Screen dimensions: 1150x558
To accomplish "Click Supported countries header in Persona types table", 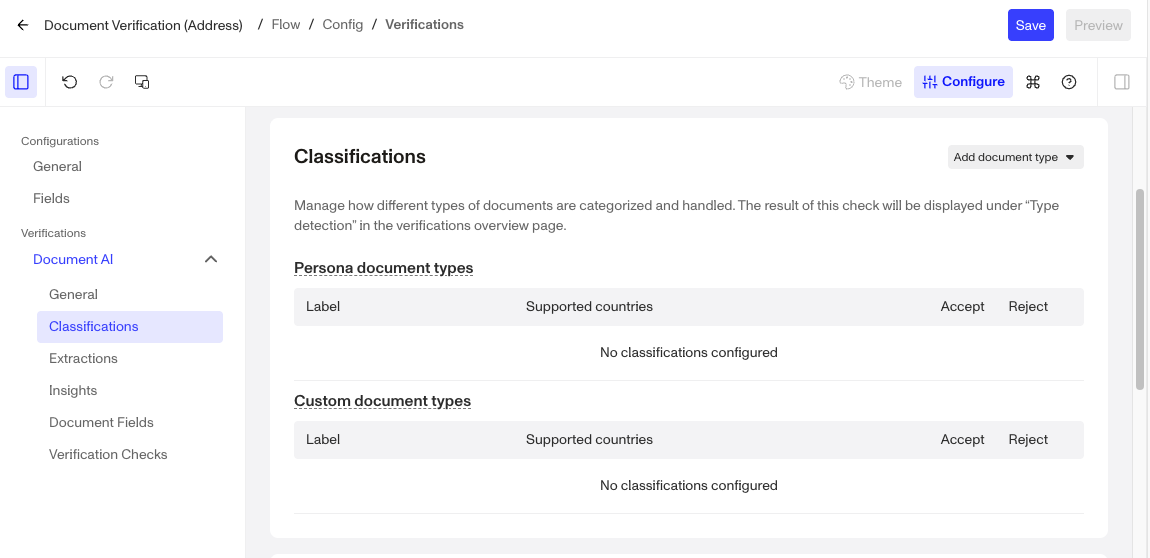I will point(589,306).
